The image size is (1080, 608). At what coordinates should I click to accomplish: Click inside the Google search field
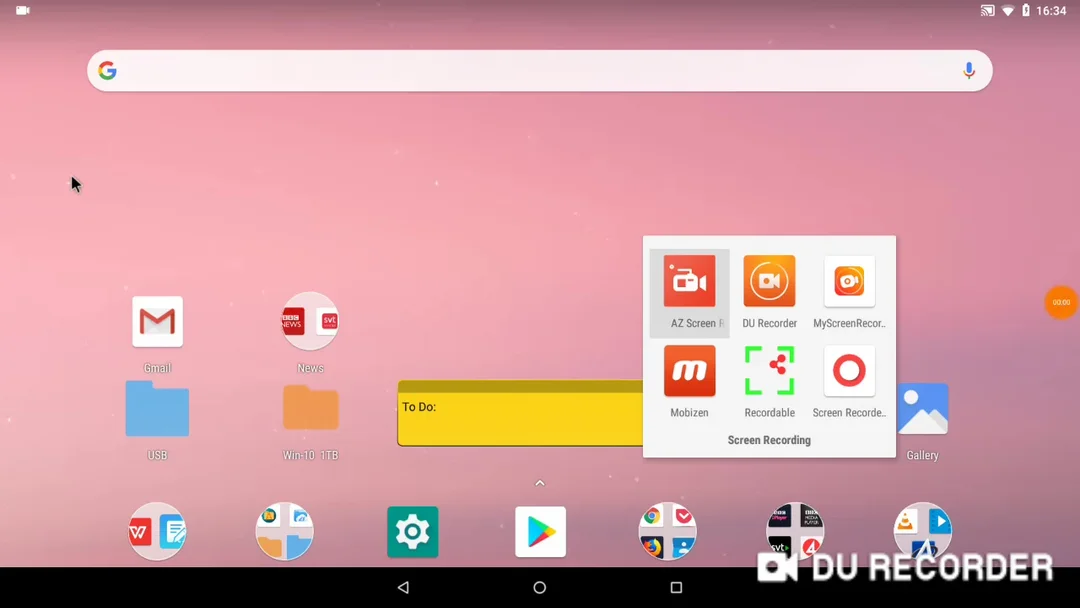tap(539, 70)
